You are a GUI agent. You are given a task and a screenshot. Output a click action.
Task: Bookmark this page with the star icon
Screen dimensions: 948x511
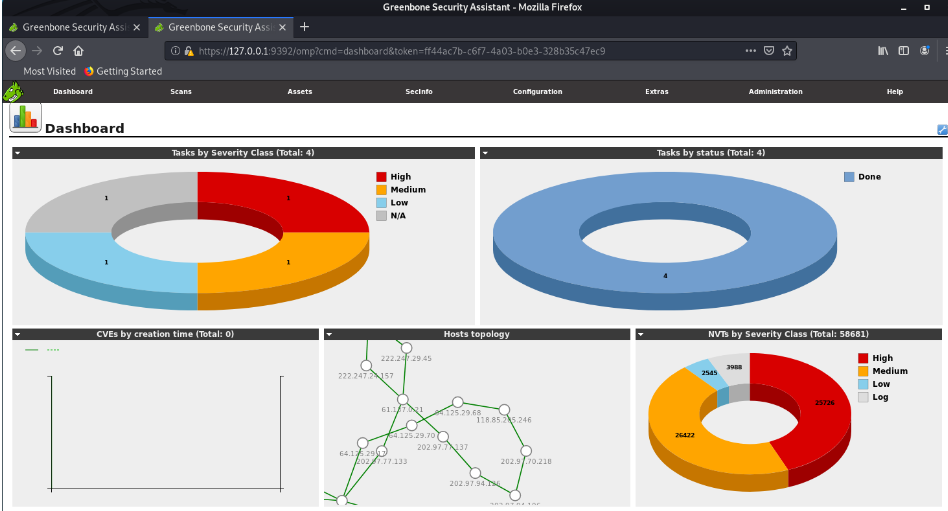click(787, 51)
